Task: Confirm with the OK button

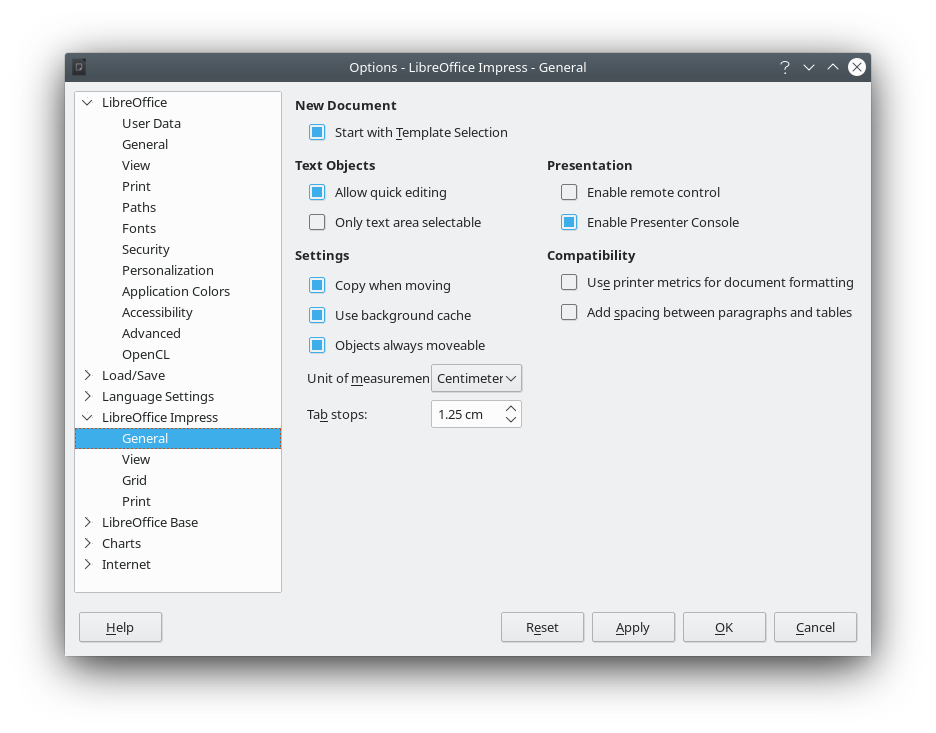Action: (x=724, y=627)
